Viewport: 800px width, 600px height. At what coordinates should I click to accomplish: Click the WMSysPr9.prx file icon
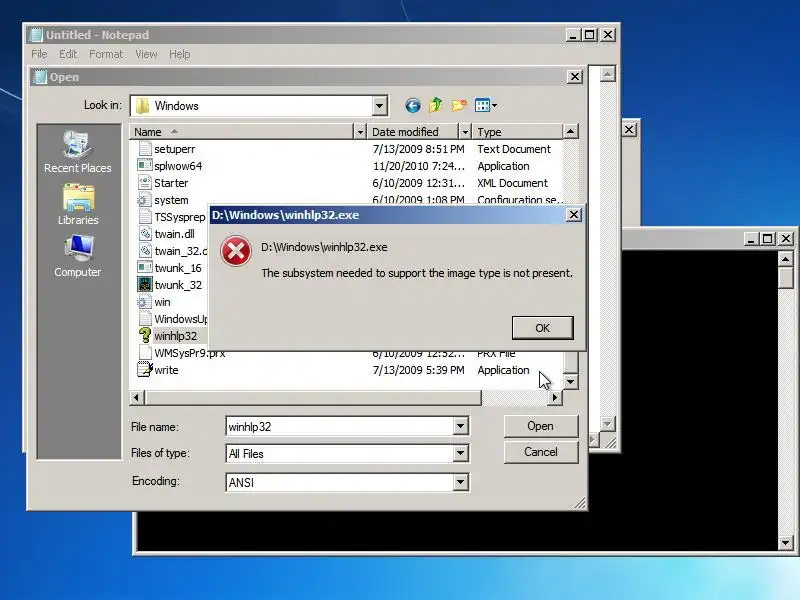pyautogui.click(x=145, y=353)
